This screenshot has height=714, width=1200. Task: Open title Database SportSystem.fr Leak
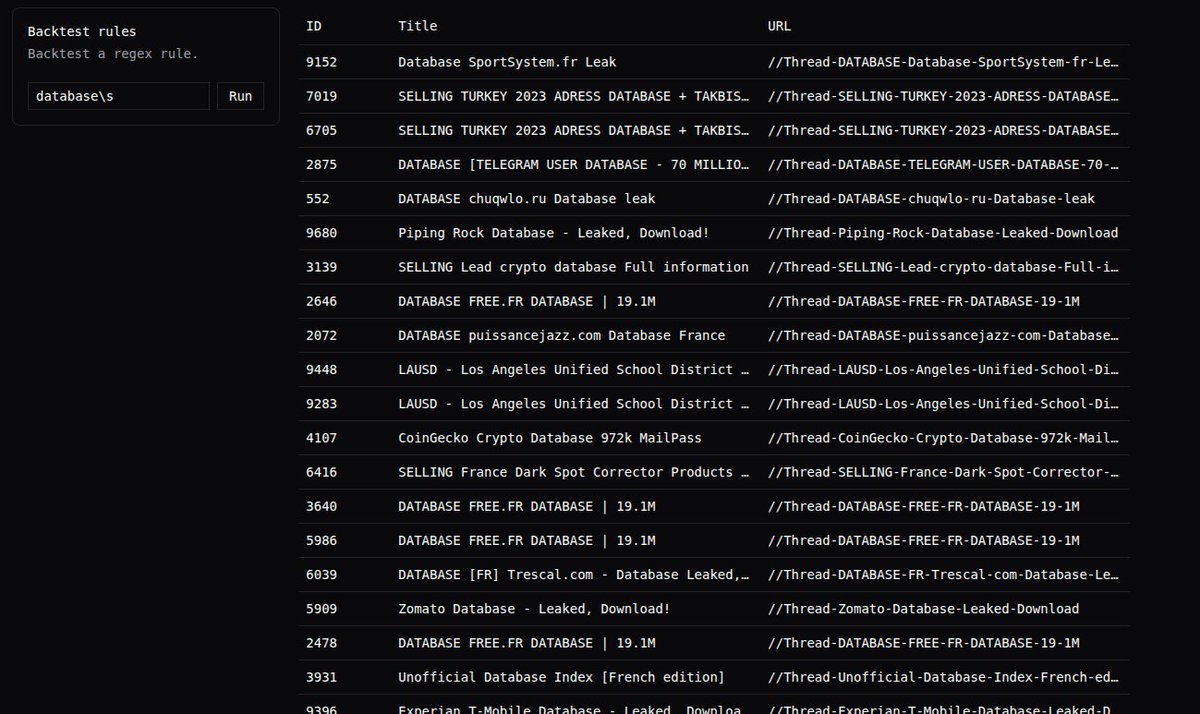(507, 62)
